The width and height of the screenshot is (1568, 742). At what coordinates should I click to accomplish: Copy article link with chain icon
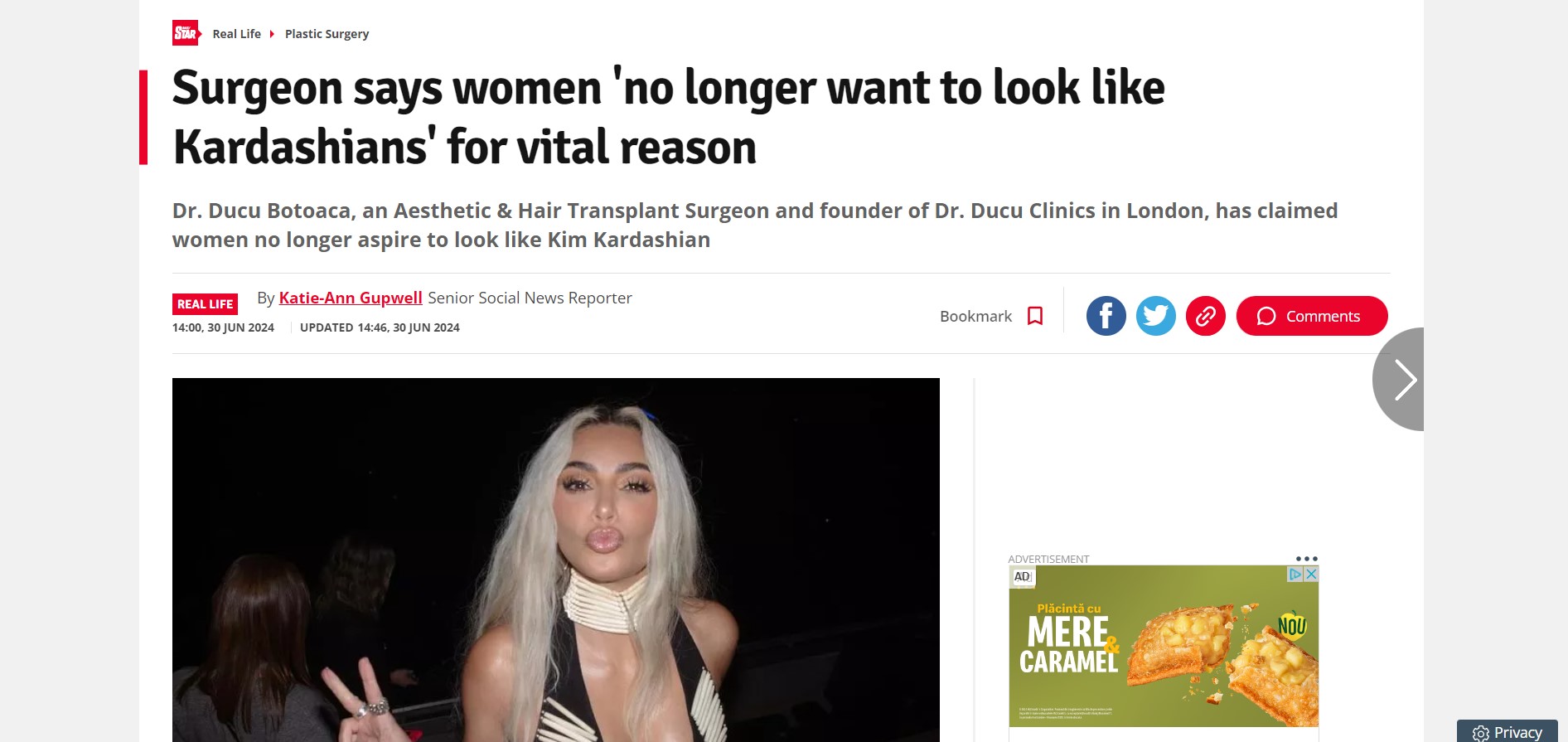point(1205,316)
